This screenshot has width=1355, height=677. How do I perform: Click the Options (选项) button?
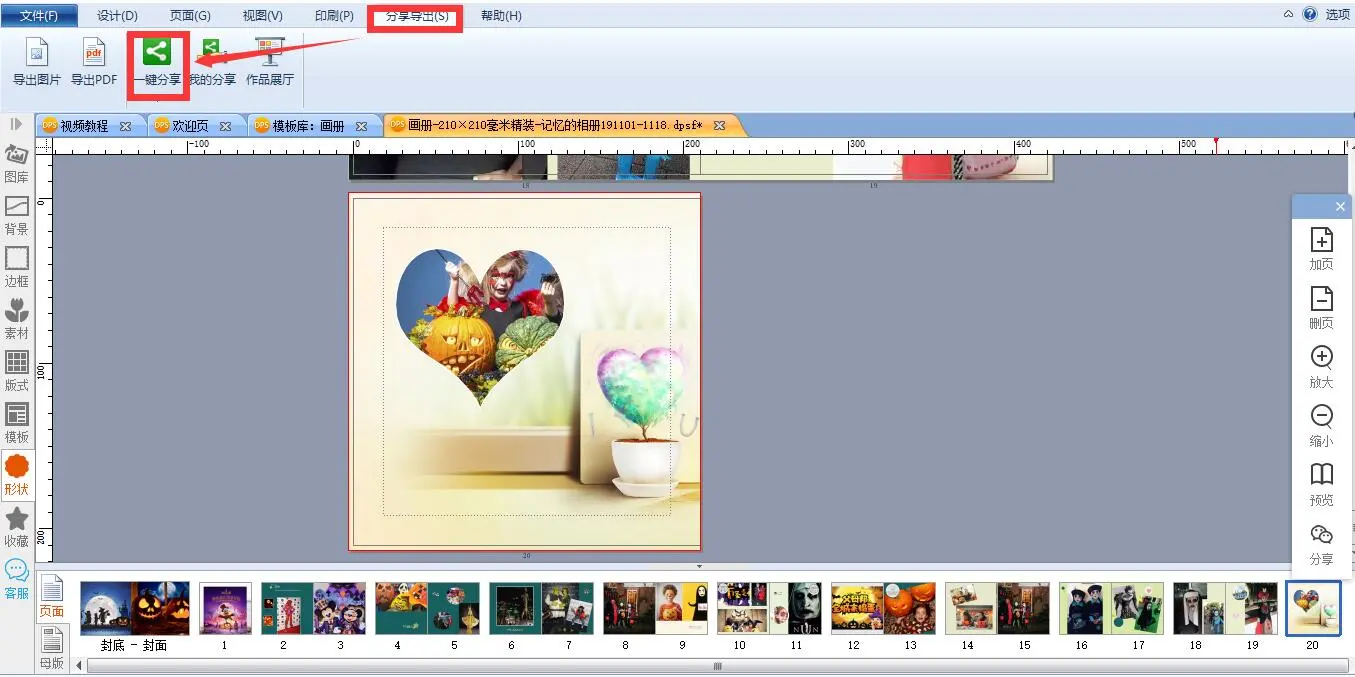(x=1337, y=15)
